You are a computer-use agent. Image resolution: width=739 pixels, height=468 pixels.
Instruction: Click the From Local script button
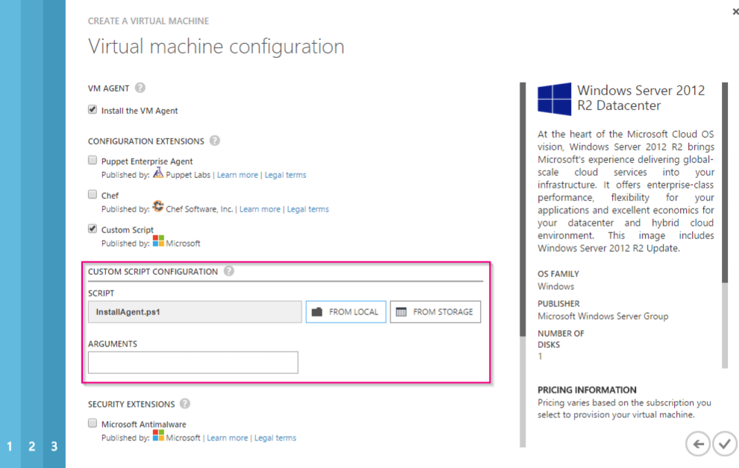345,312
